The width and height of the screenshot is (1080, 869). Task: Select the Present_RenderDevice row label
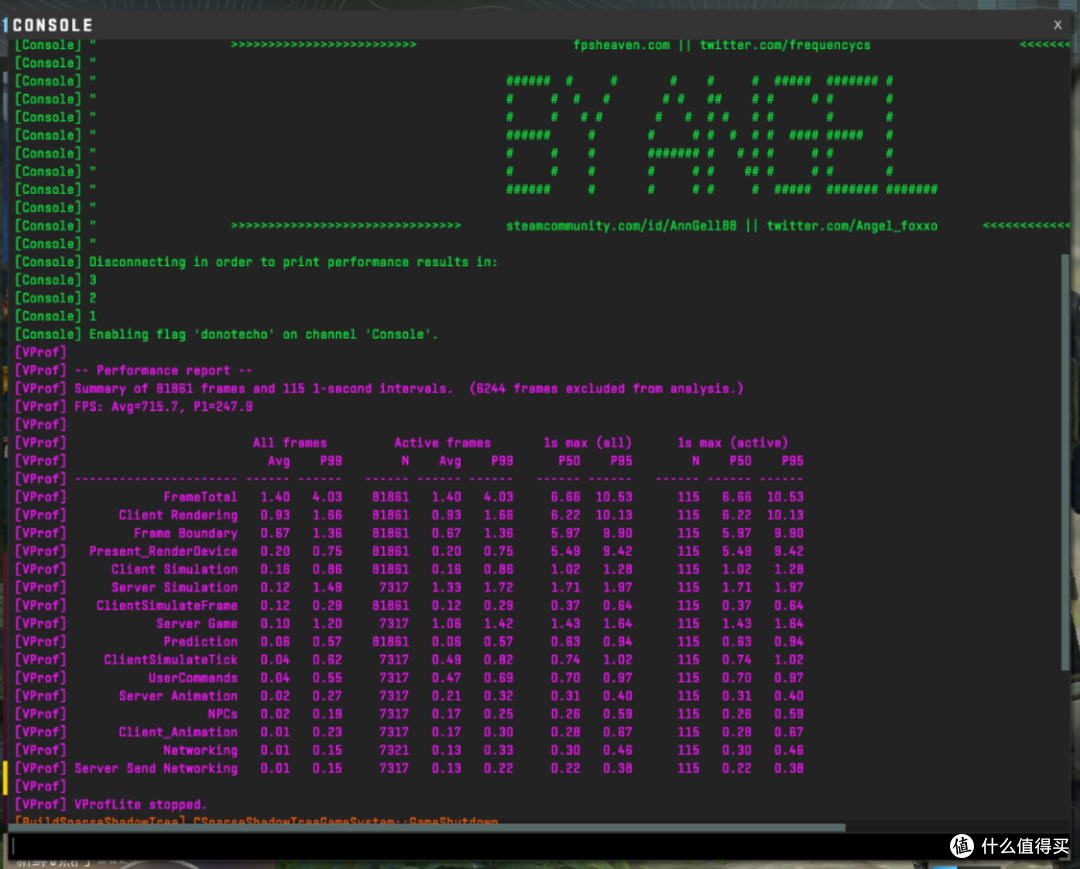pyautogui.click(x=163, y=552)
